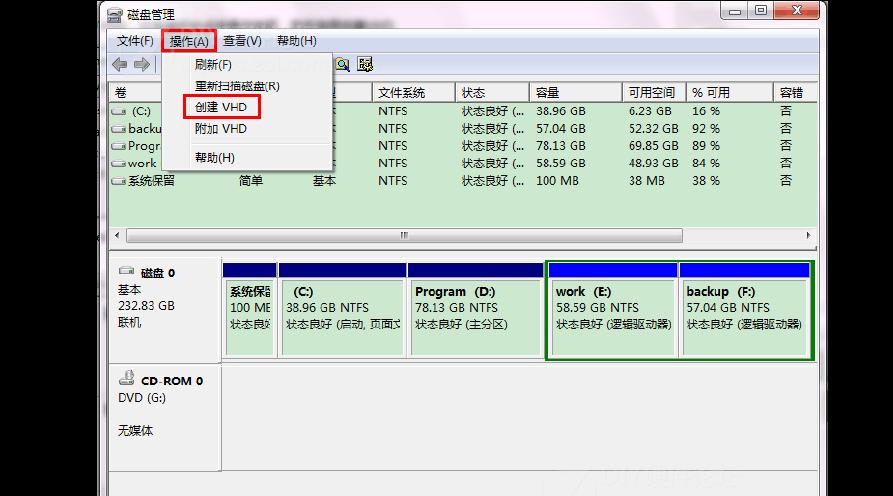Select the work (E:) partition block
This screenshot has height=496, width=893.
(612, 310)
